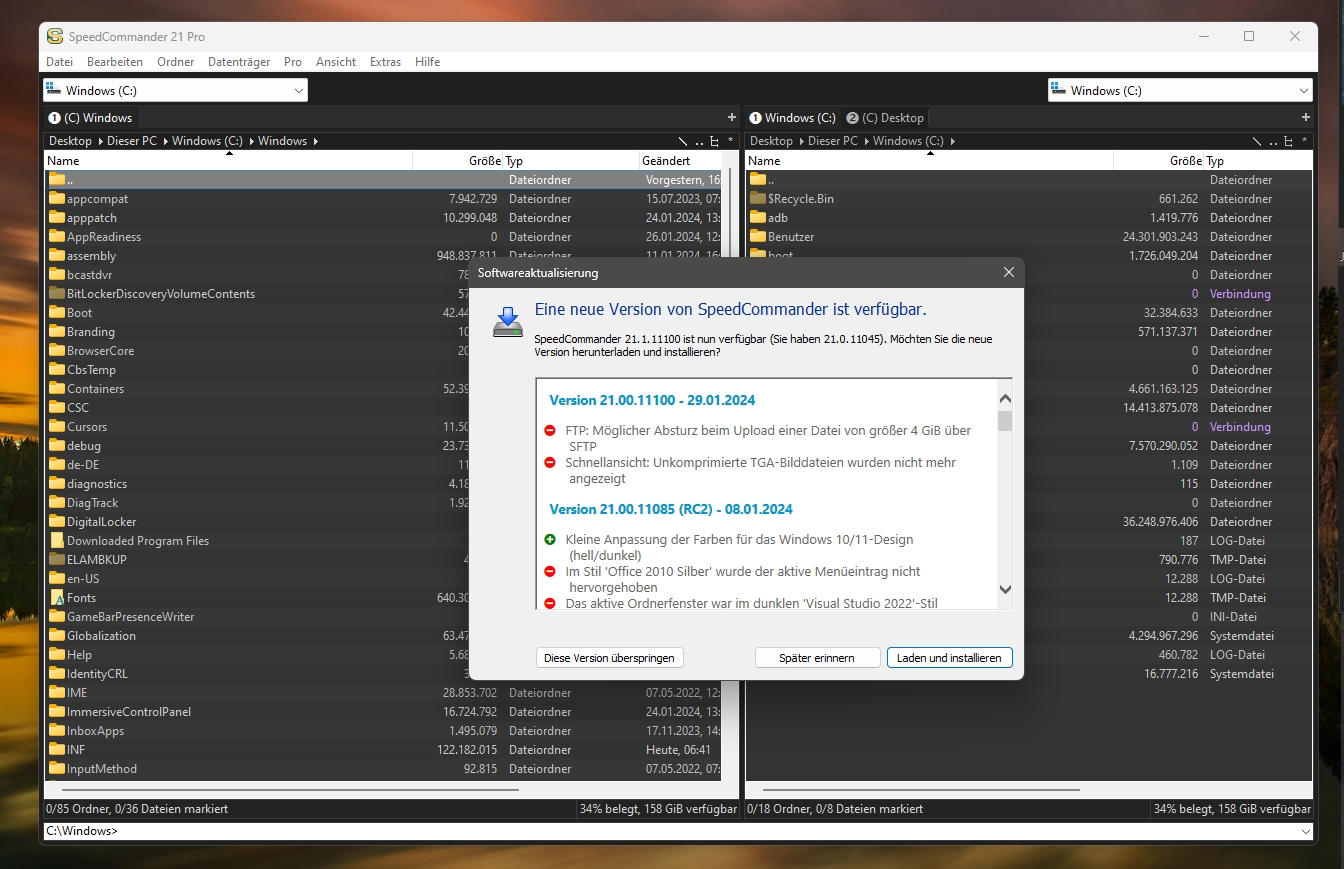Open the Datenträger menu
This screenshot has width=1344, height=869.
[239, 62]
